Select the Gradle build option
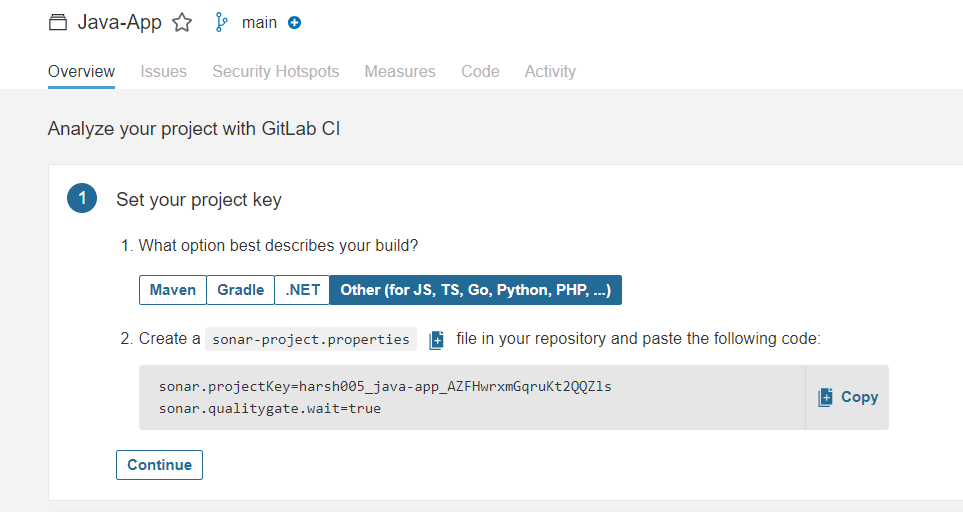The height and width of the screenshot is (512, 963). click(x=240, y=290)
